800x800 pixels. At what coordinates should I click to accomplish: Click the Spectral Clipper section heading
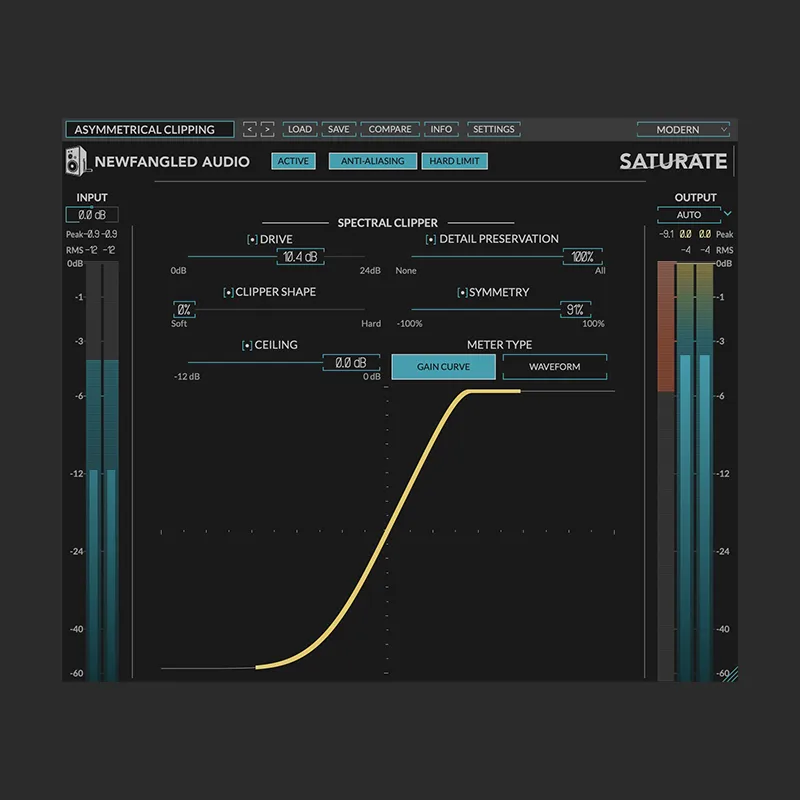tap(388, 223)
